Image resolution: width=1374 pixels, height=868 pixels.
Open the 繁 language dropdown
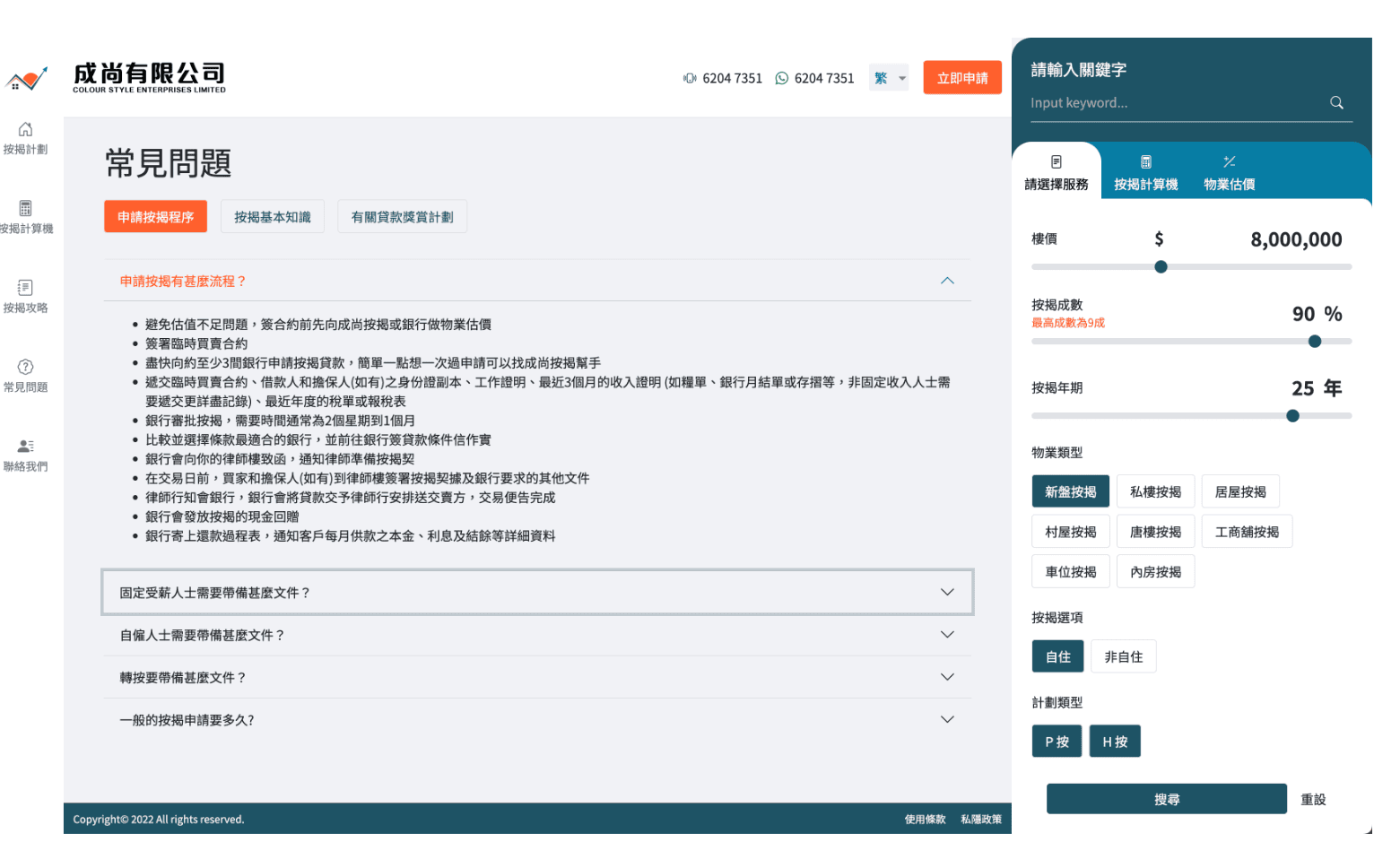(x=889, y=79)
